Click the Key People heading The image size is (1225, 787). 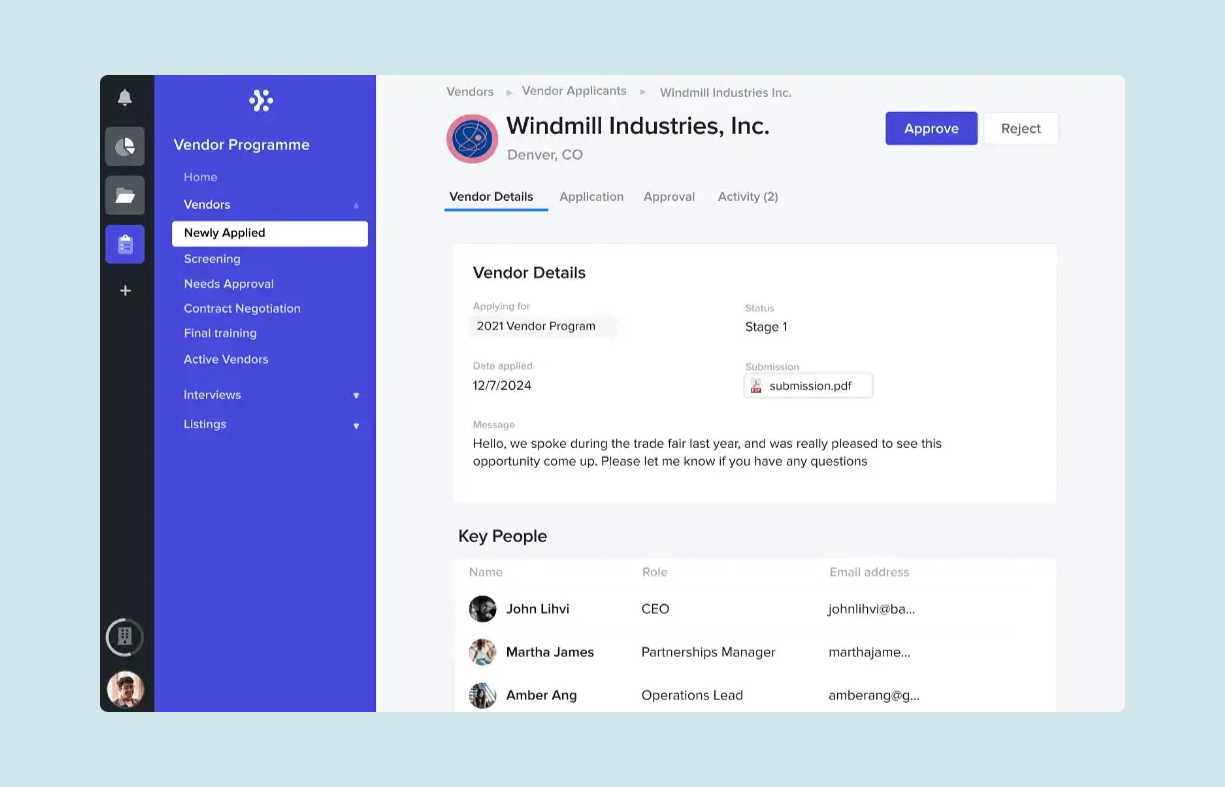(502, 536)
